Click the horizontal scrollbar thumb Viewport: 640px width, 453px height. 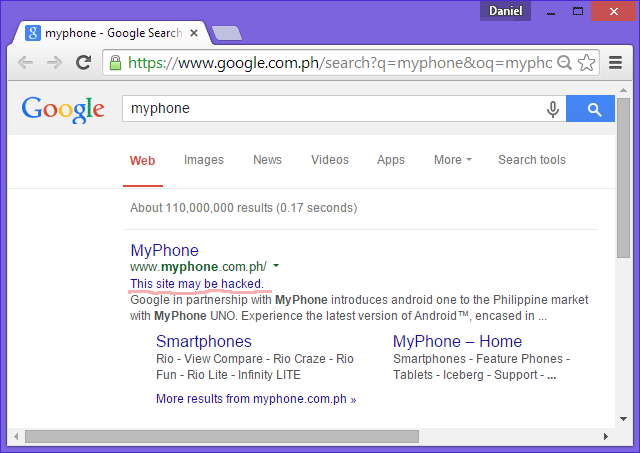222,436
